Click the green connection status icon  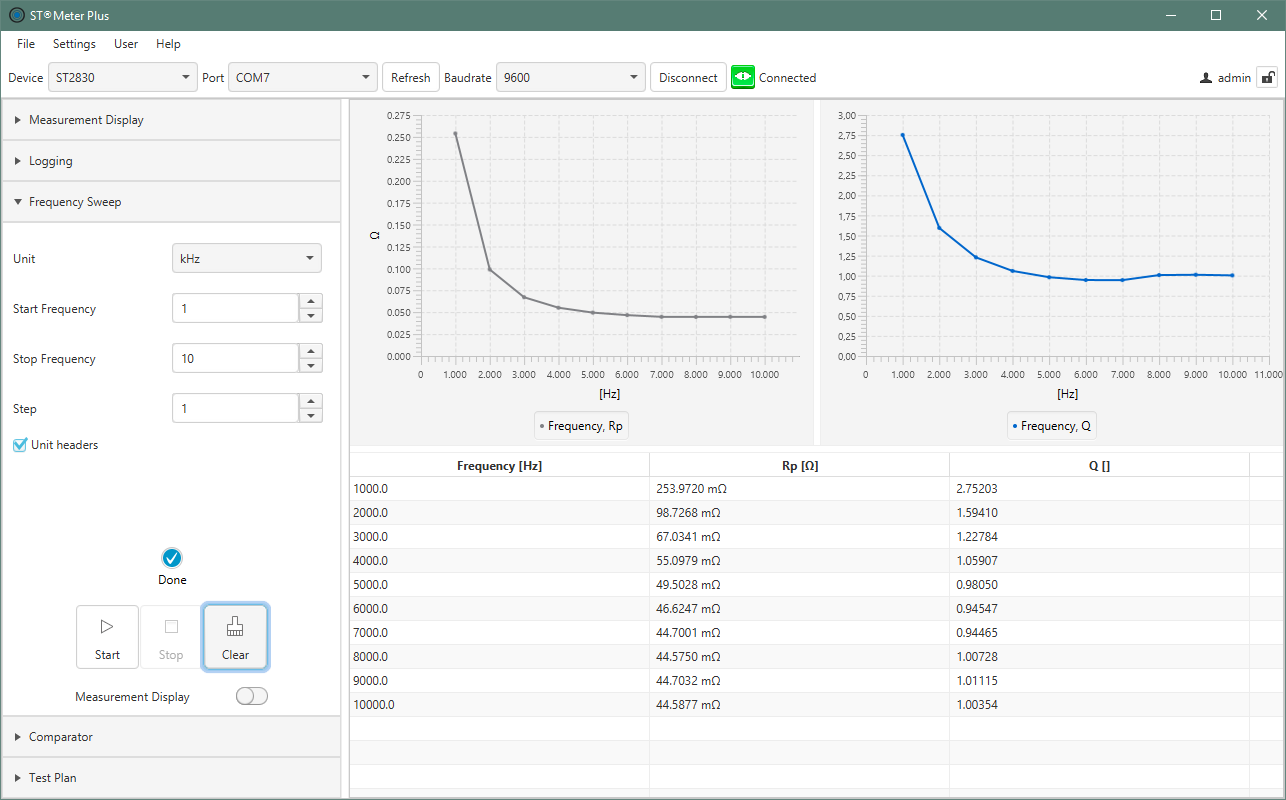[742, 77]
